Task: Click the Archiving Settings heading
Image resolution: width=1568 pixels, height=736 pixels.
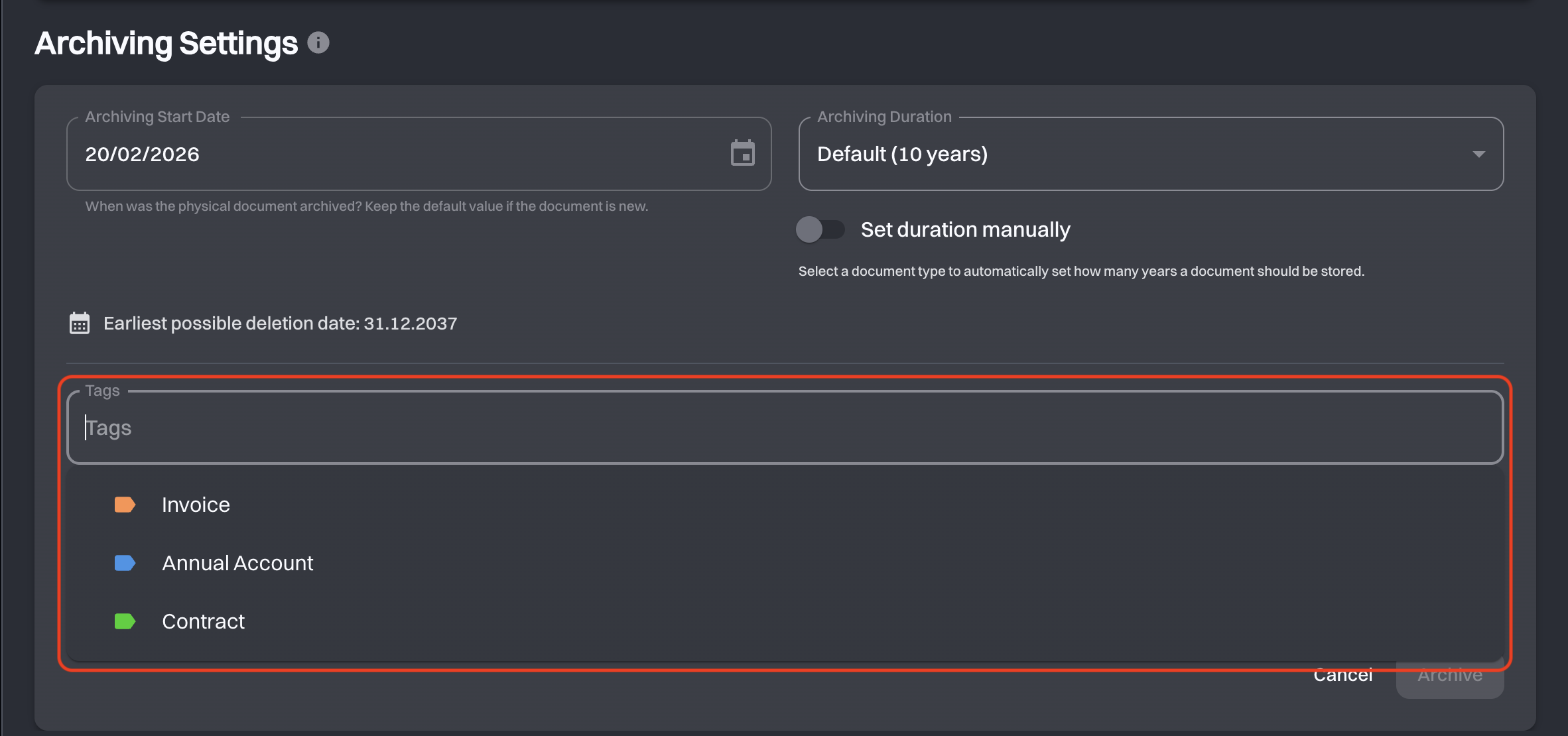Action: click(x=166, y=43)
